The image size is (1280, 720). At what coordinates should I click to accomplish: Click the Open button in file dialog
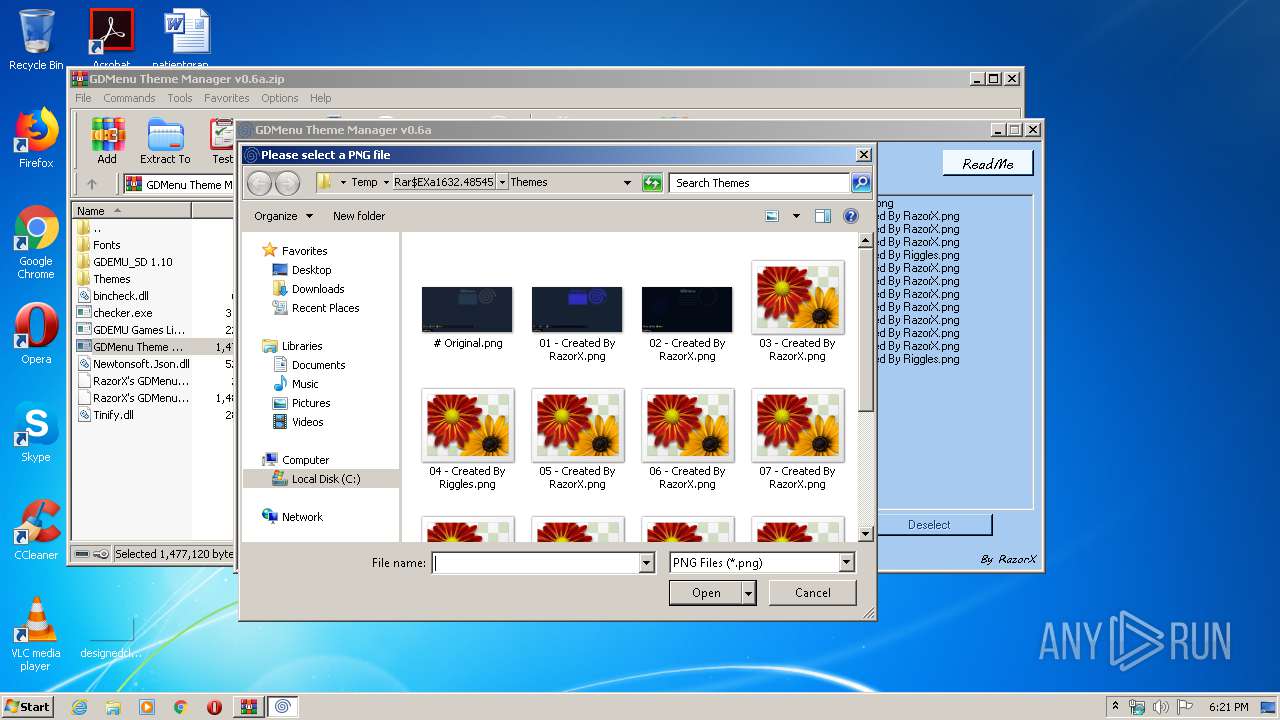[x=706, y=593]
